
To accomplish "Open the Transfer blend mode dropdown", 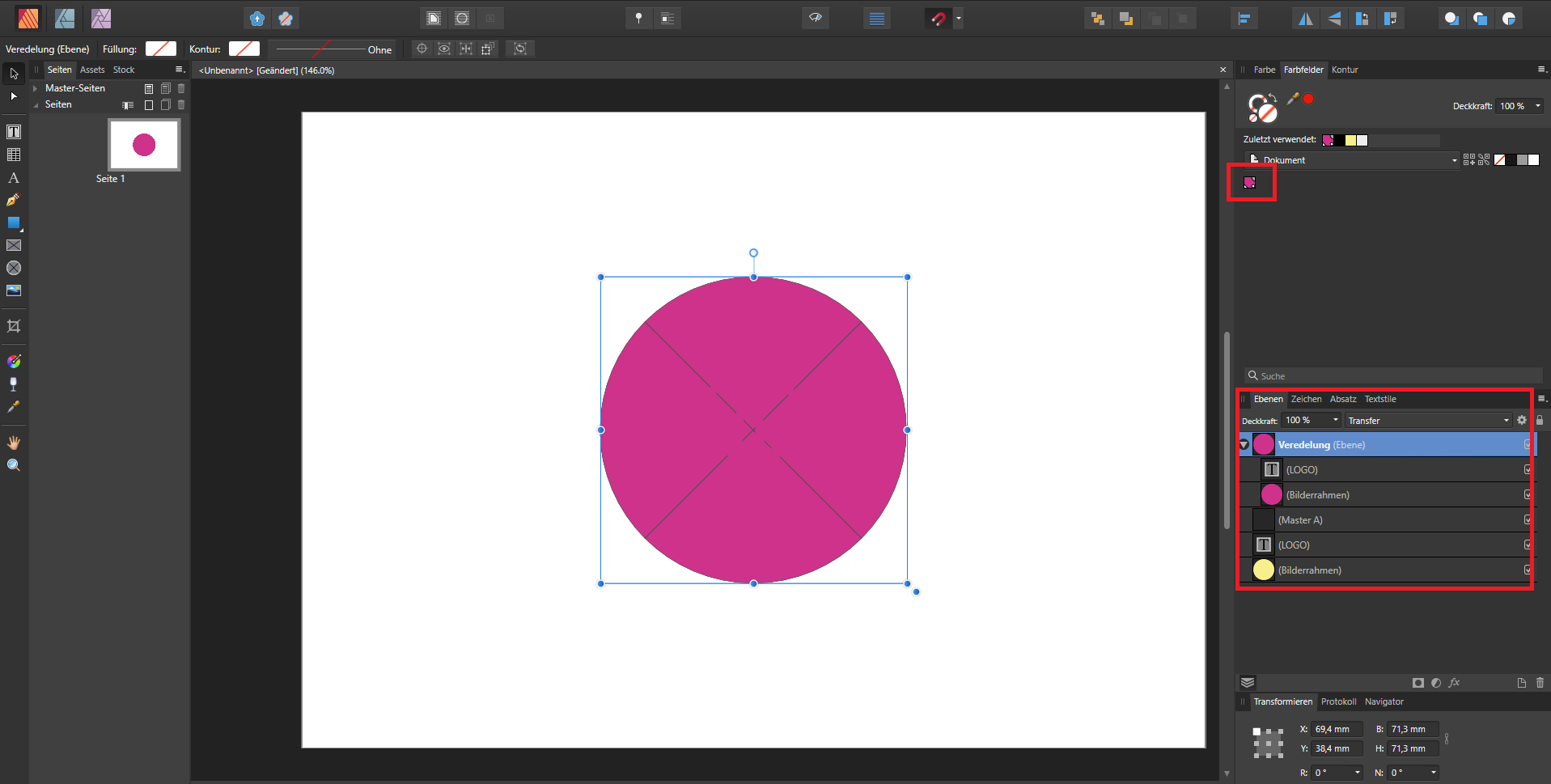I will click(1428, 421).
